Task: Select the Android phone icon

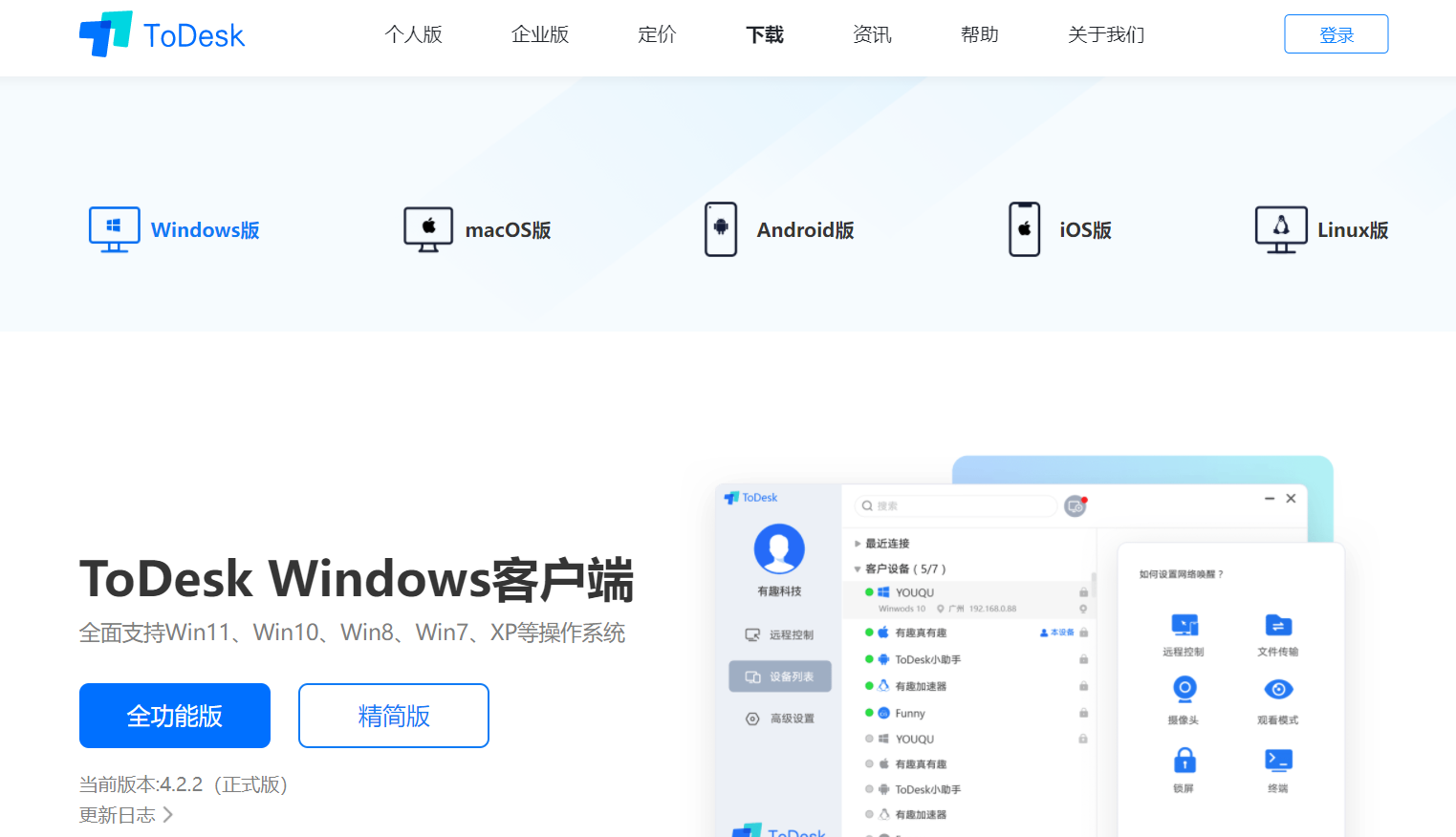Action: tap(721, 229)
